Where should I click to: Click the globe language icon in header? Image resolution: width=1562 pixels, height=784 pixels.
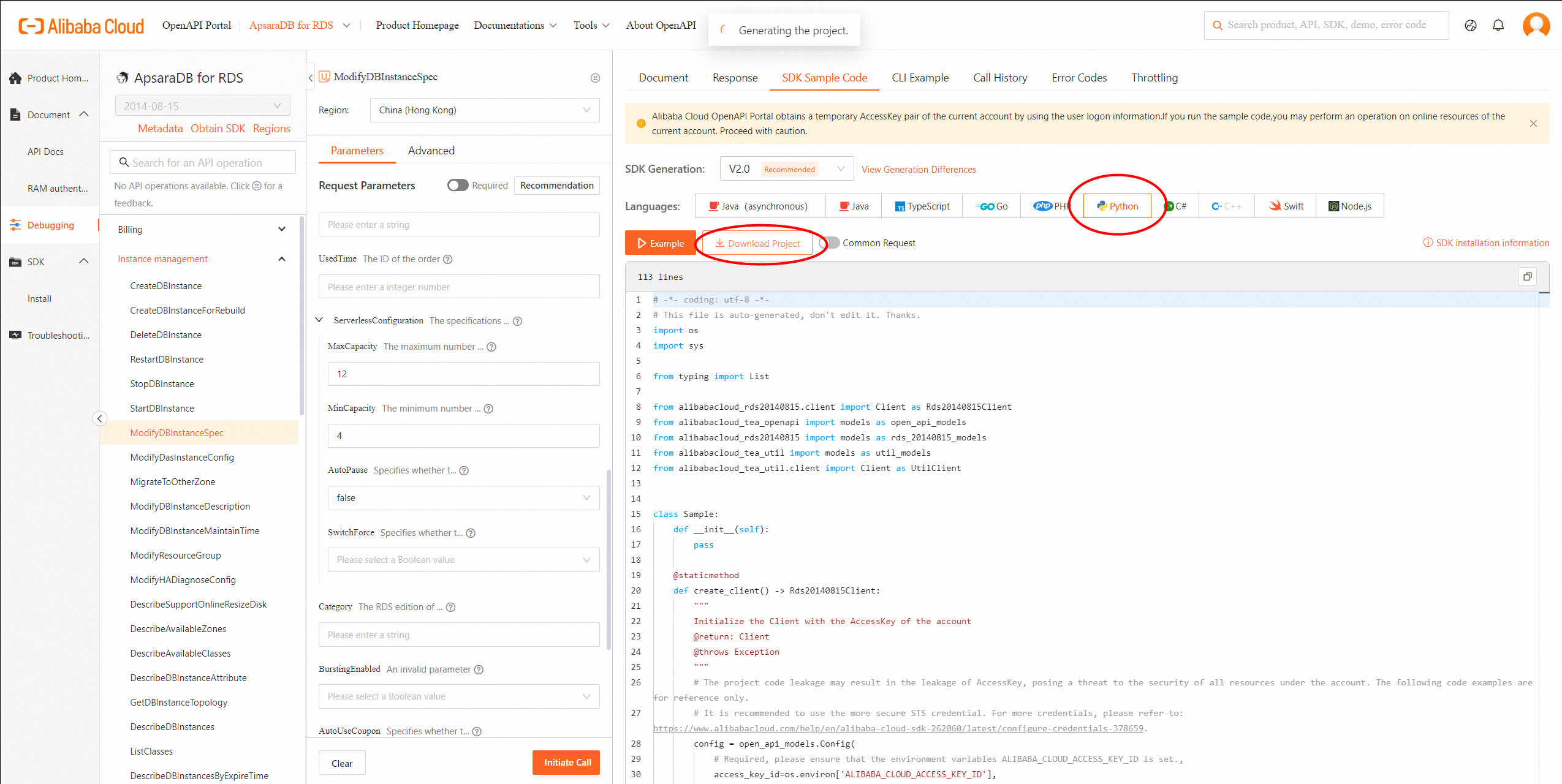1470,25
